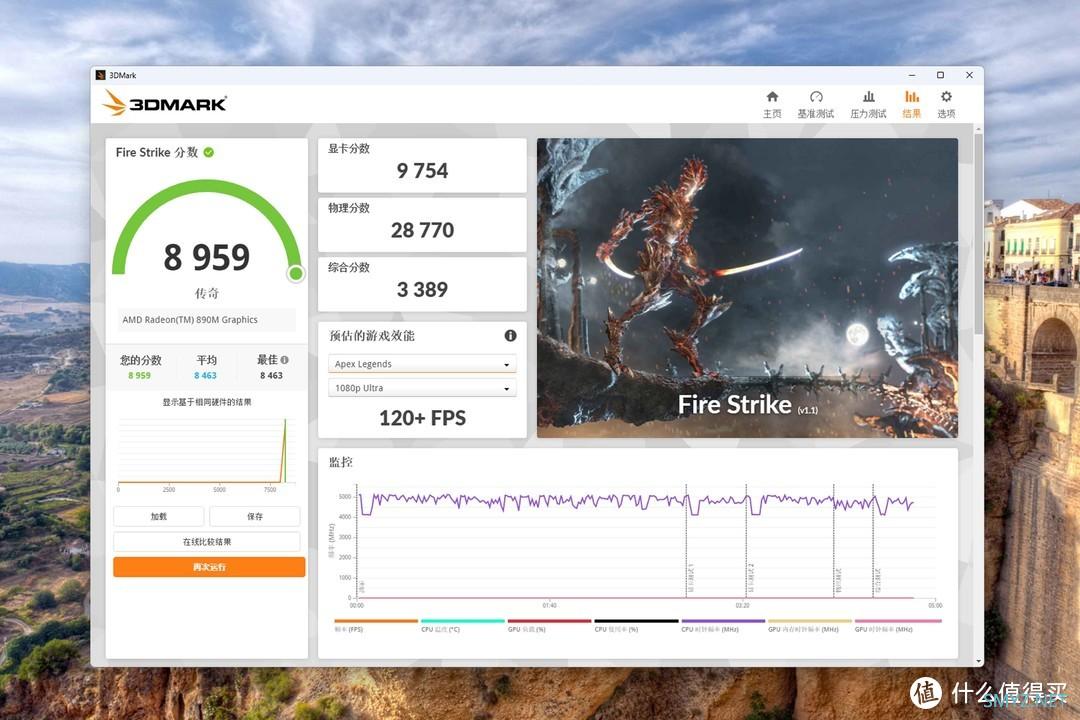Open the 压力测试 stress test tab
Image resolution: width=1080 pixels, height=720 pixels.
click(x=868, y=105)
